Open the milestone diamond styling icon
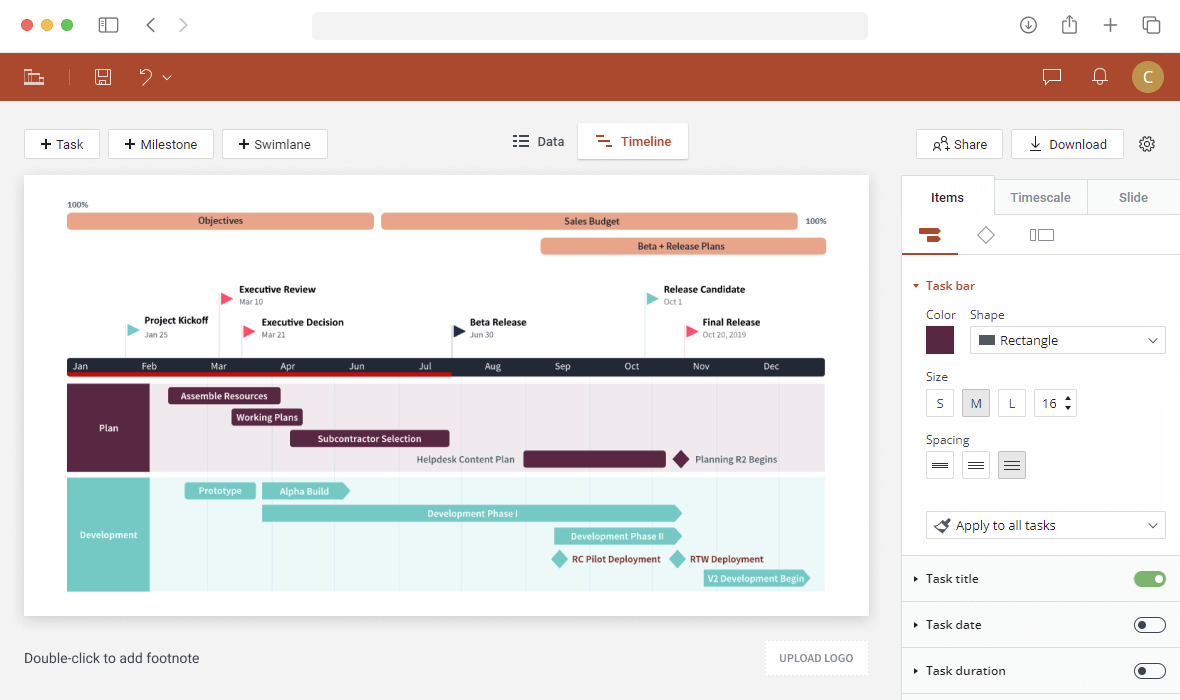Image resolution: width=1180 pixels, height=700 pixels. pyautogui.click(x=986, y=235)
